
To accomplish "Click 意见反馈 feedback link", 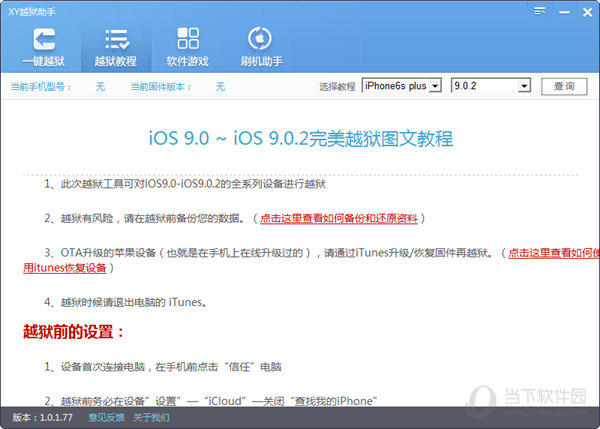I will (106, 418).
